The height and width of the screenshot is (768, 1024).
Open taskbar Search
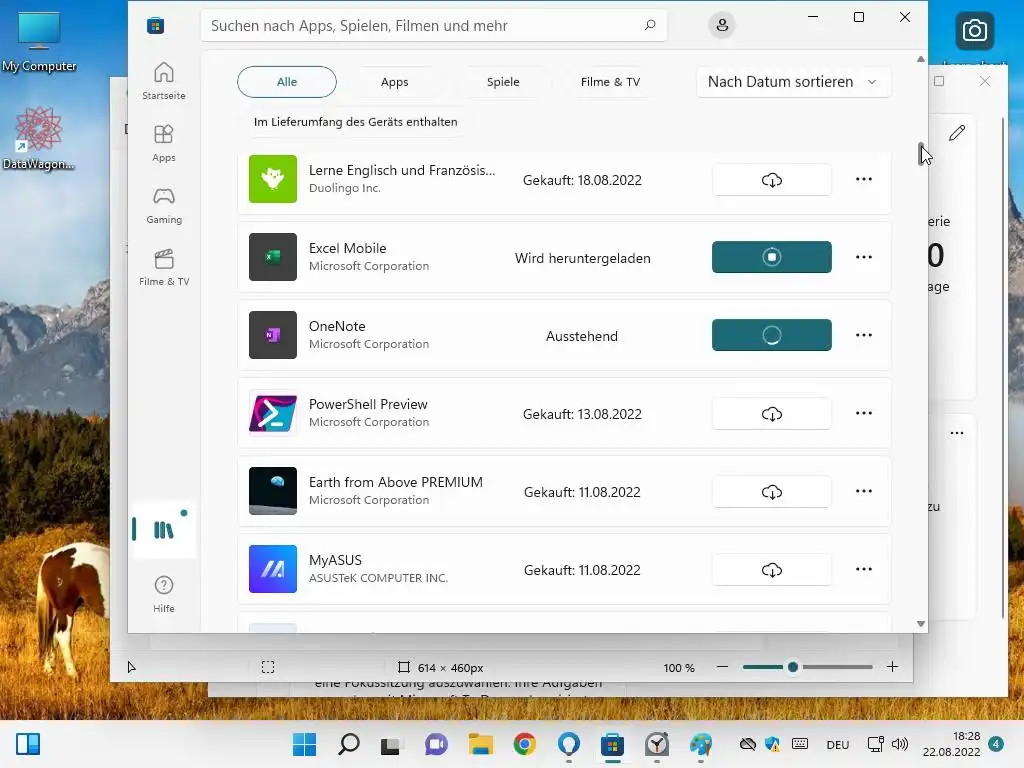point(348,744)
